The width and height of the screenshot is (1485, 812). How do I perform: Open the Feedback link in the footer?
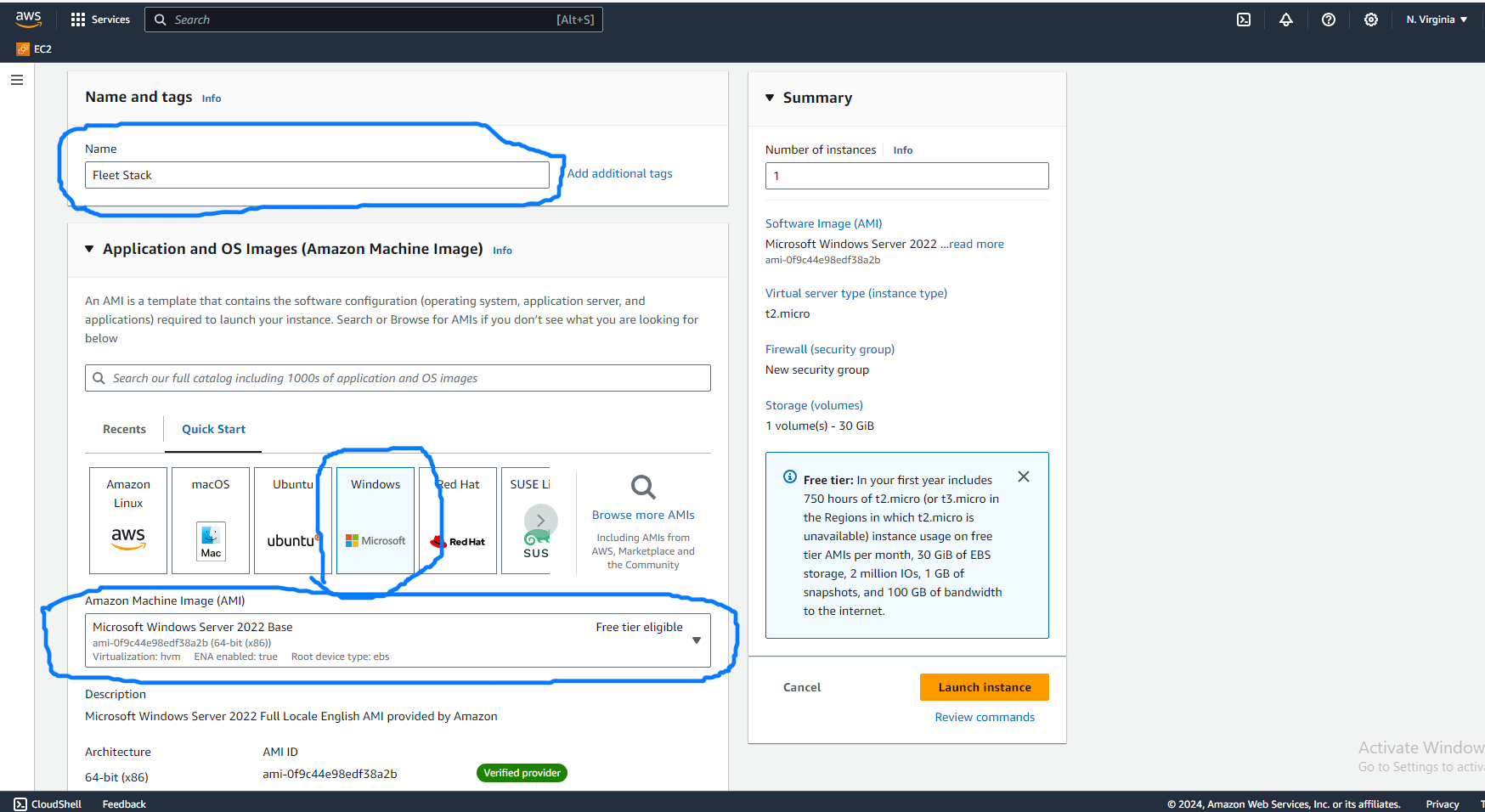pos(124,804)
